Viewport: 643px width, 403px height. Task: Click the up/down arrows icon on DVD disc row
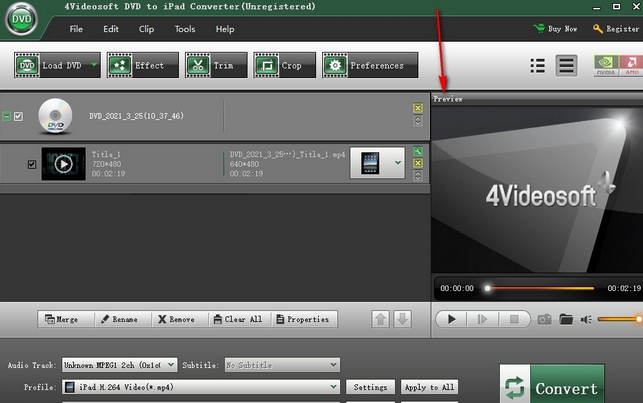[x=417, y=121]
